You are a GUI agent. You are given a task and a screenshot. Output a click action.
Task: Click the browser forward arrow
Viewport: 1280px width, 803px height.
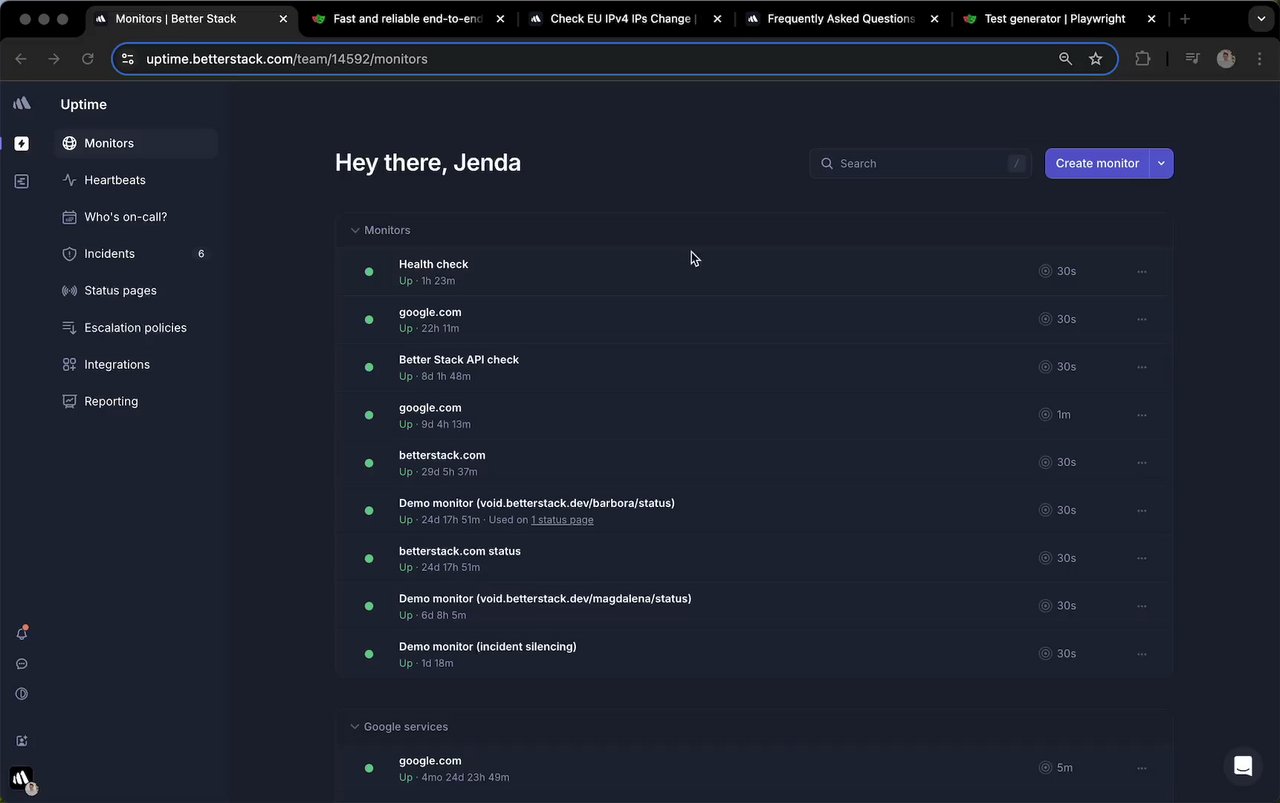click(54, 59)
